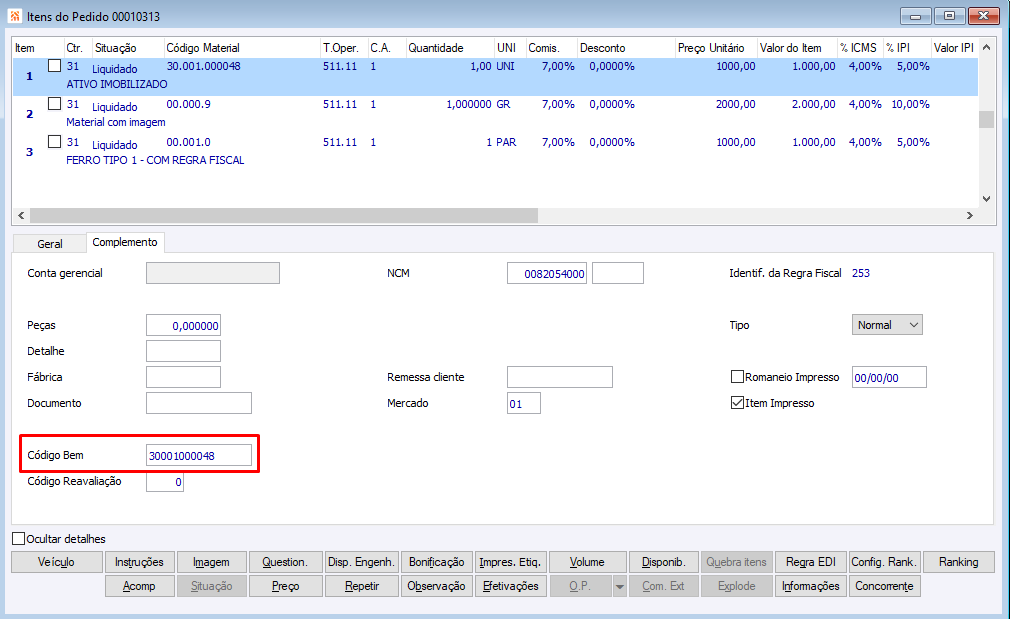Switch to the Geral tab
Viewport: 1010px width, 619px height.
50,243
